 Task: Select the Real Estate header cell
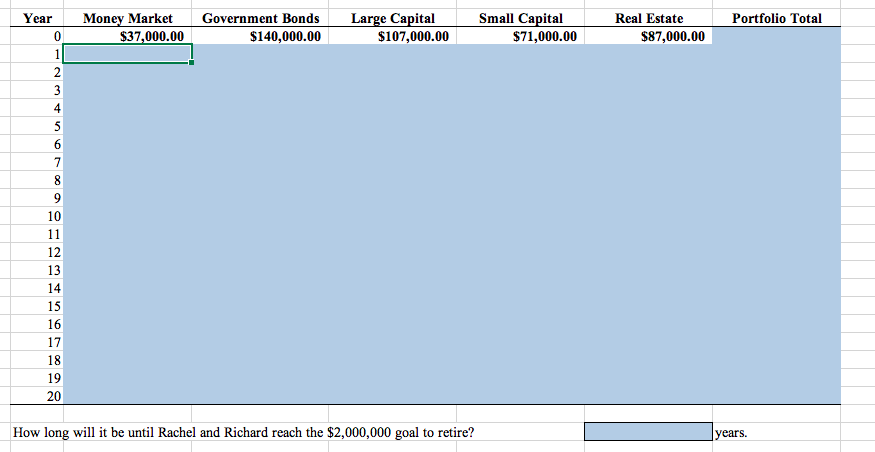coord(648,18)
